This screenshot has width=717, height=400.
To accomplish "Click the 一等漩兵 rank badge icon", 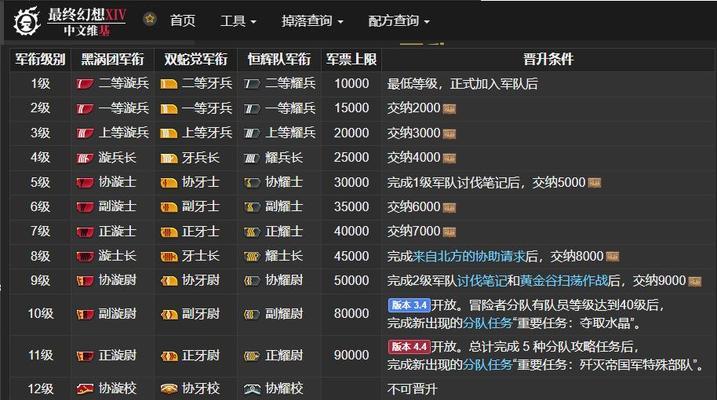I will point(85,109).
